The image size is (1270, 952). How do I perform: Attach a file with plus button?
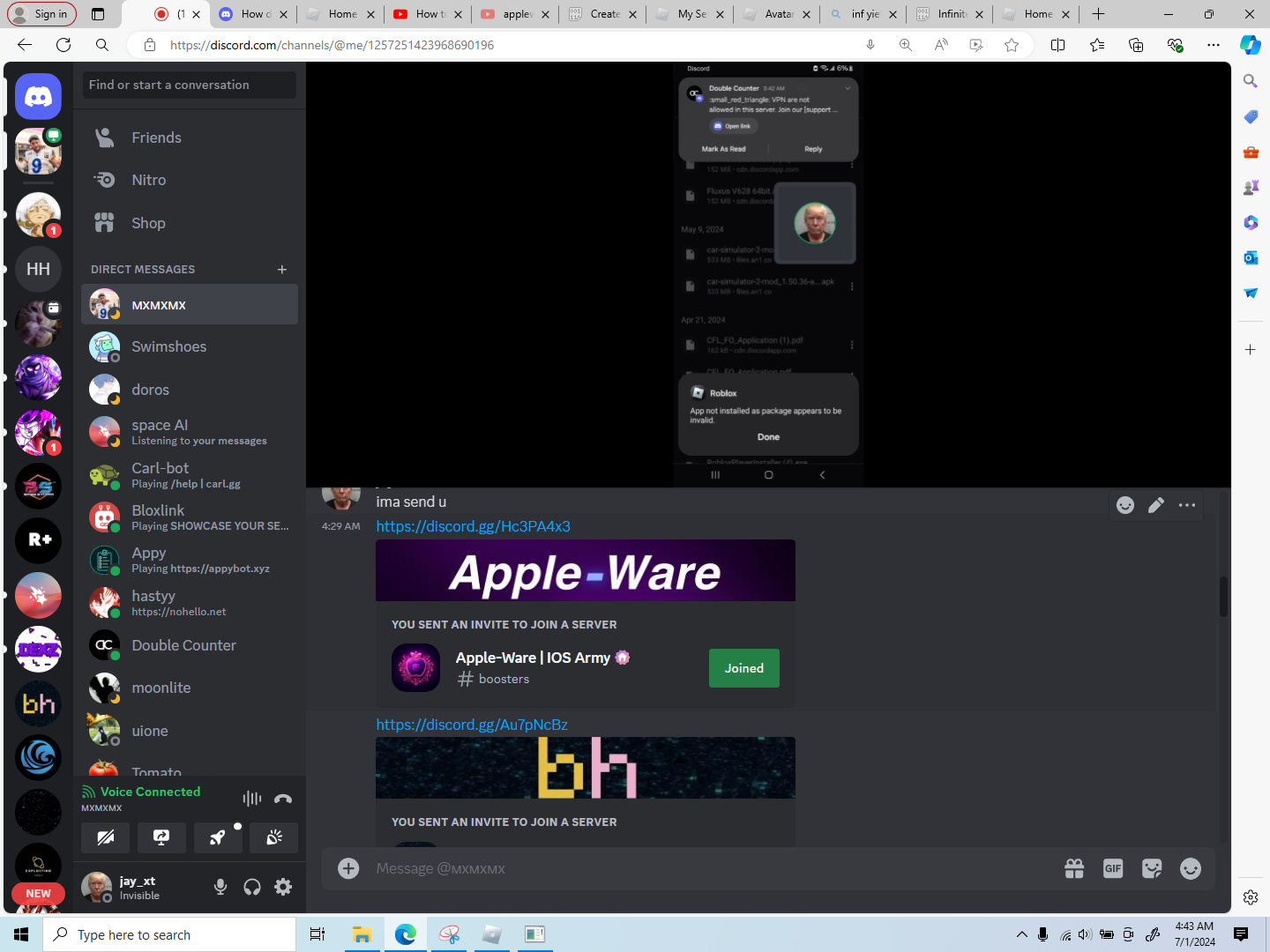coord(349,868)
